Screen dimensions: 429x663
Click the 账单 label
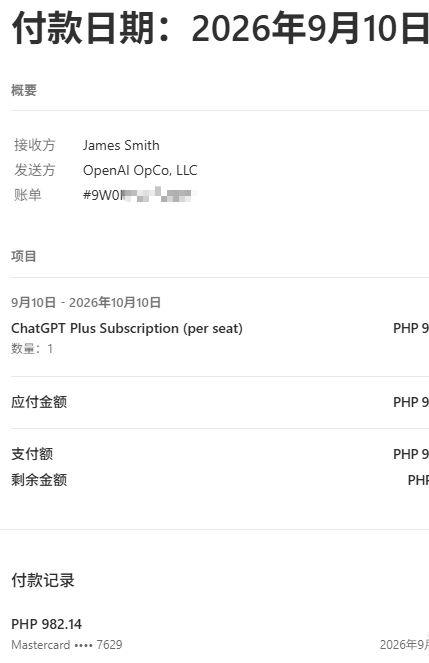(x=28, y=195)
